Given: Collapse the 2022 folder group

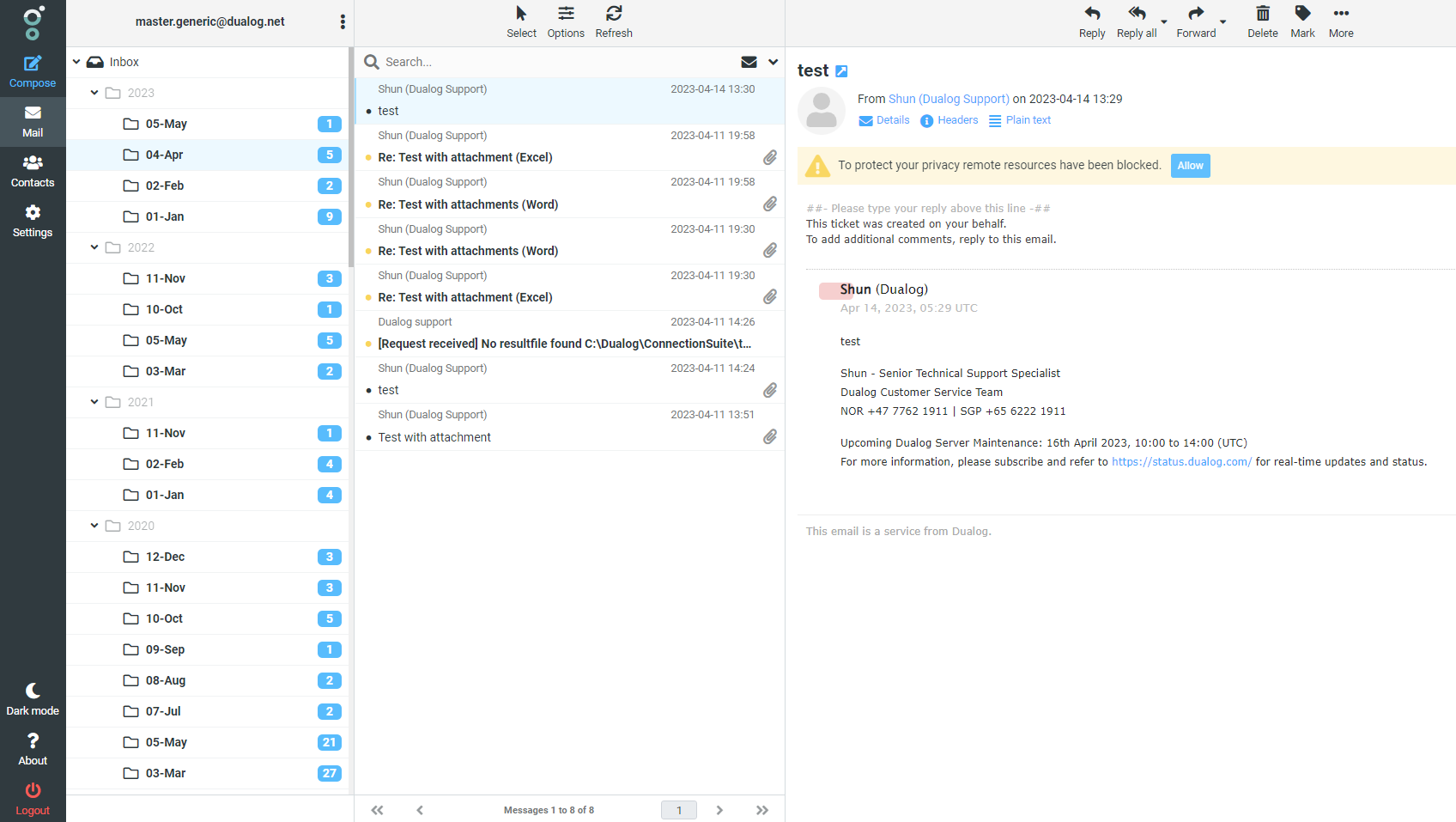Looking at the screenshot, I should tap(94, 247).
